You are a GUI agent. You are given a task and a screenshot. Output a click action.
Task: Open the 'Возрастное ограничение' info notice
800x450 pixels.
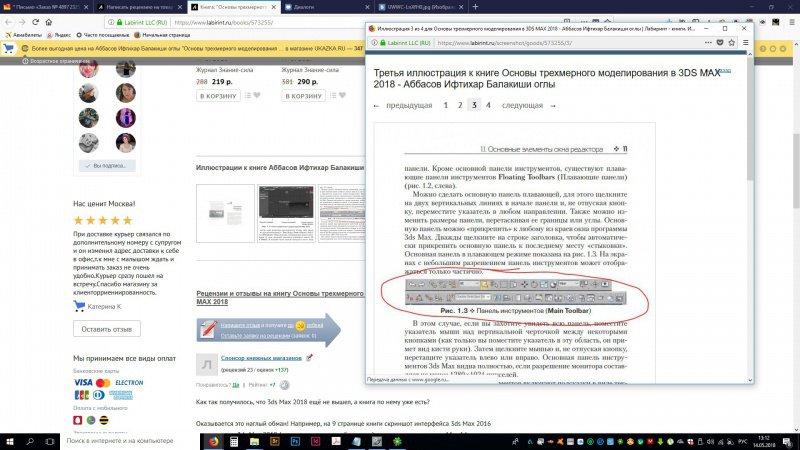(56, 61)
